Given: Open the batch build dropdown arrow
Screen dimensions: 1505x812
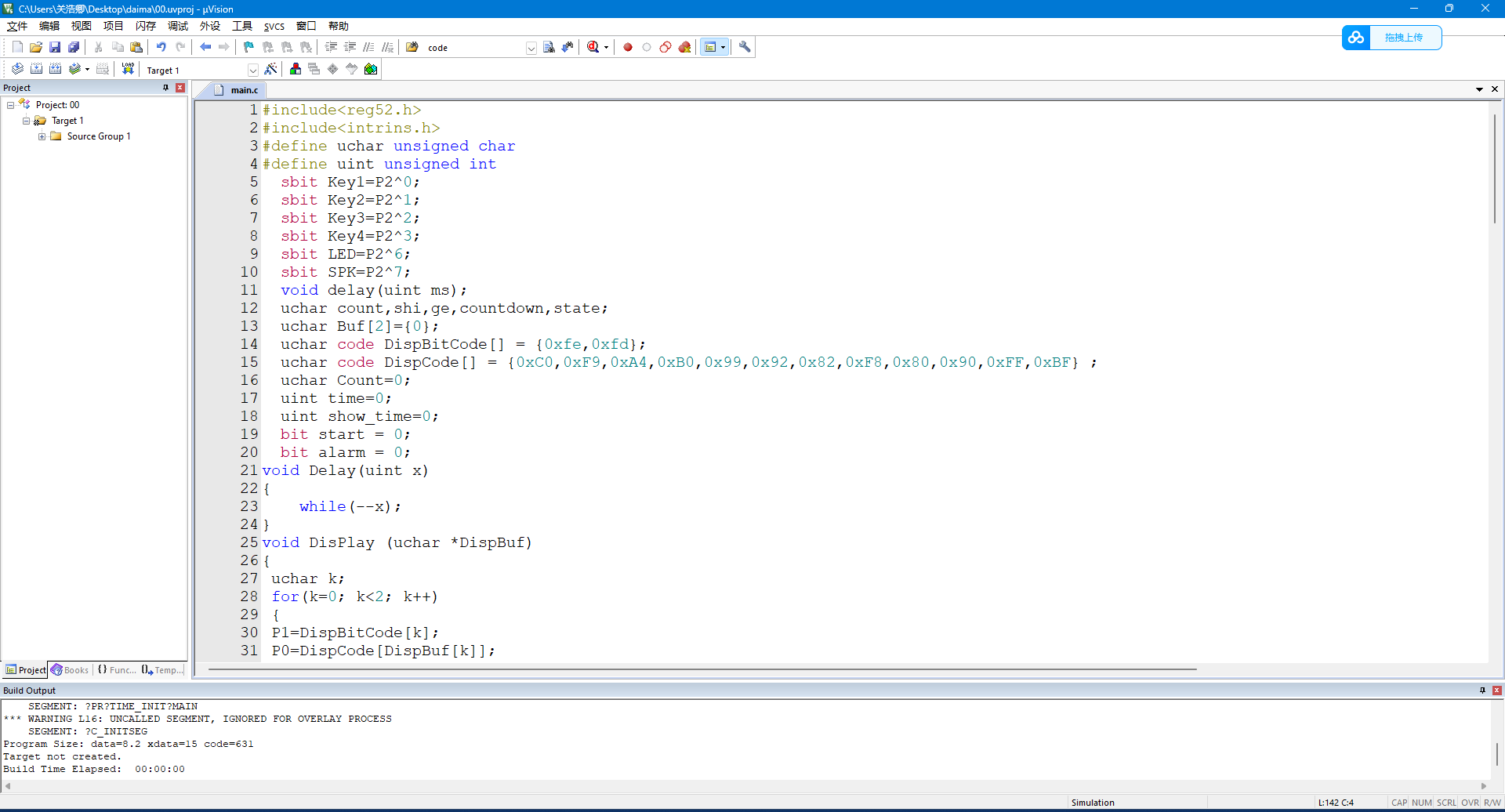Looking at the screenshot, I should 87,70.
